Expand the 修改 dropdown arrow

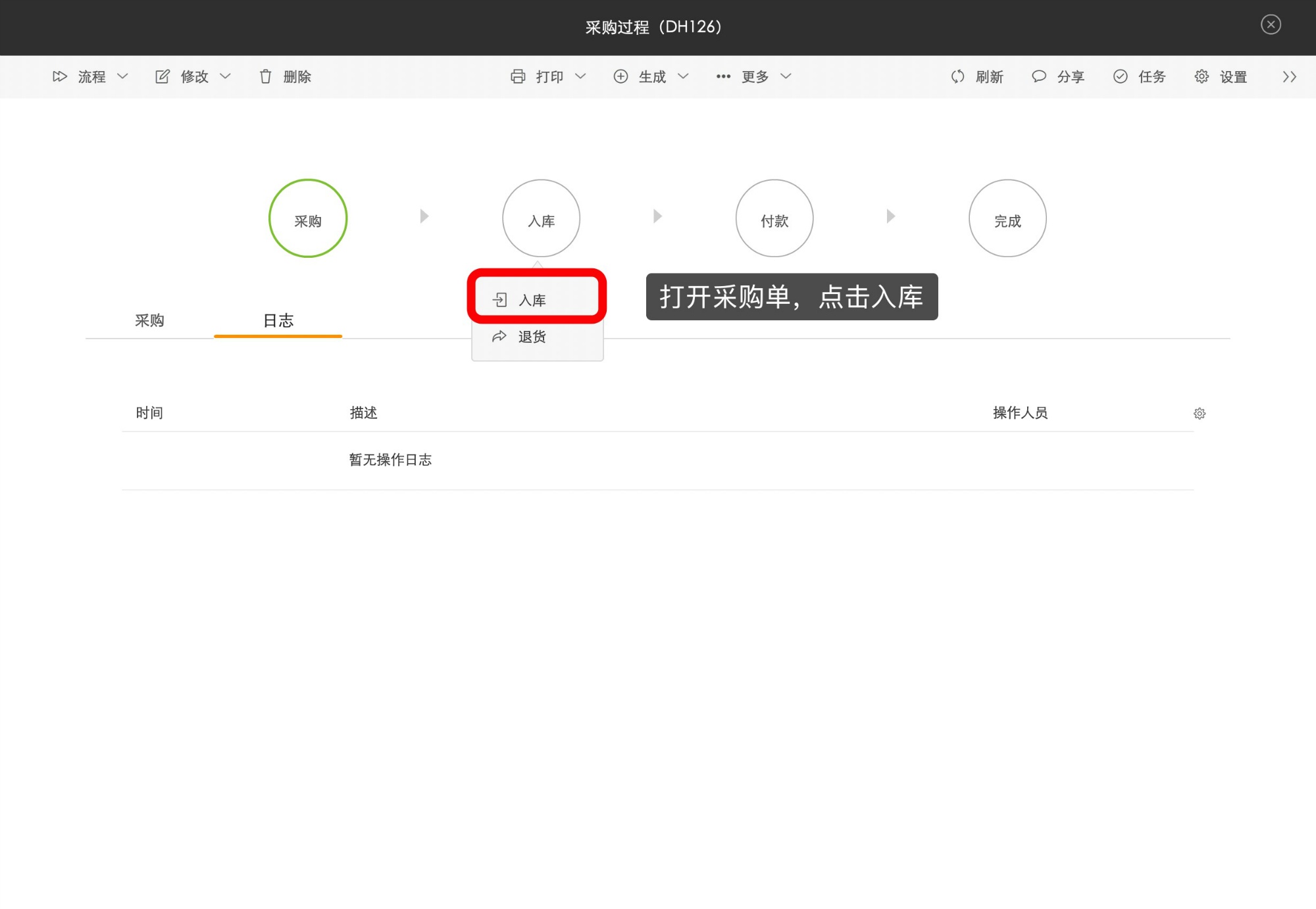click(x=225, y=76)
